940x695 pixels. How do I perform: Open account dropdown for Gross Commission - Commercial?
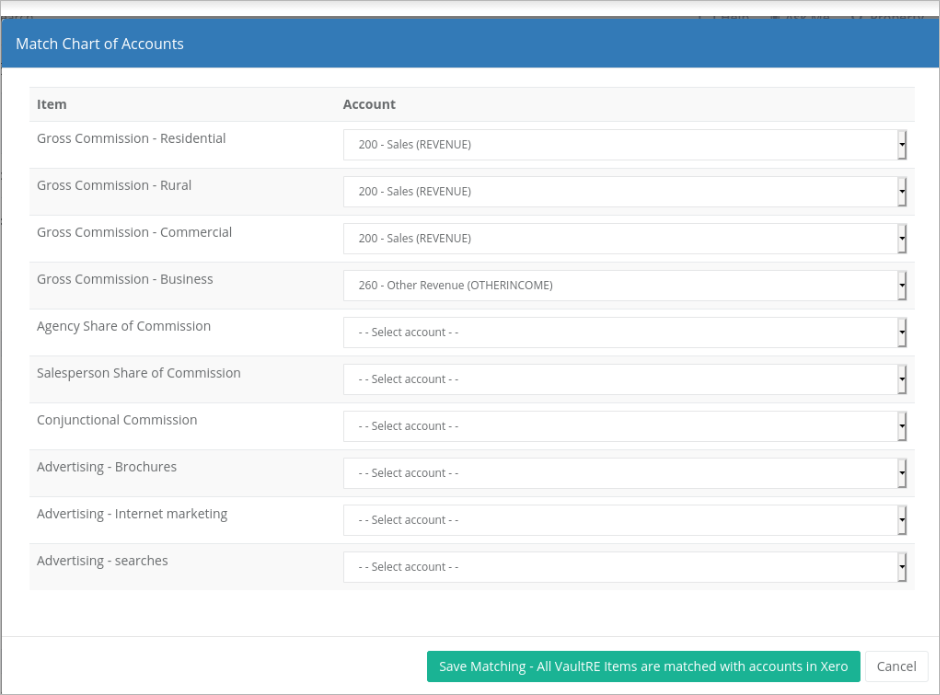point(624,238)
